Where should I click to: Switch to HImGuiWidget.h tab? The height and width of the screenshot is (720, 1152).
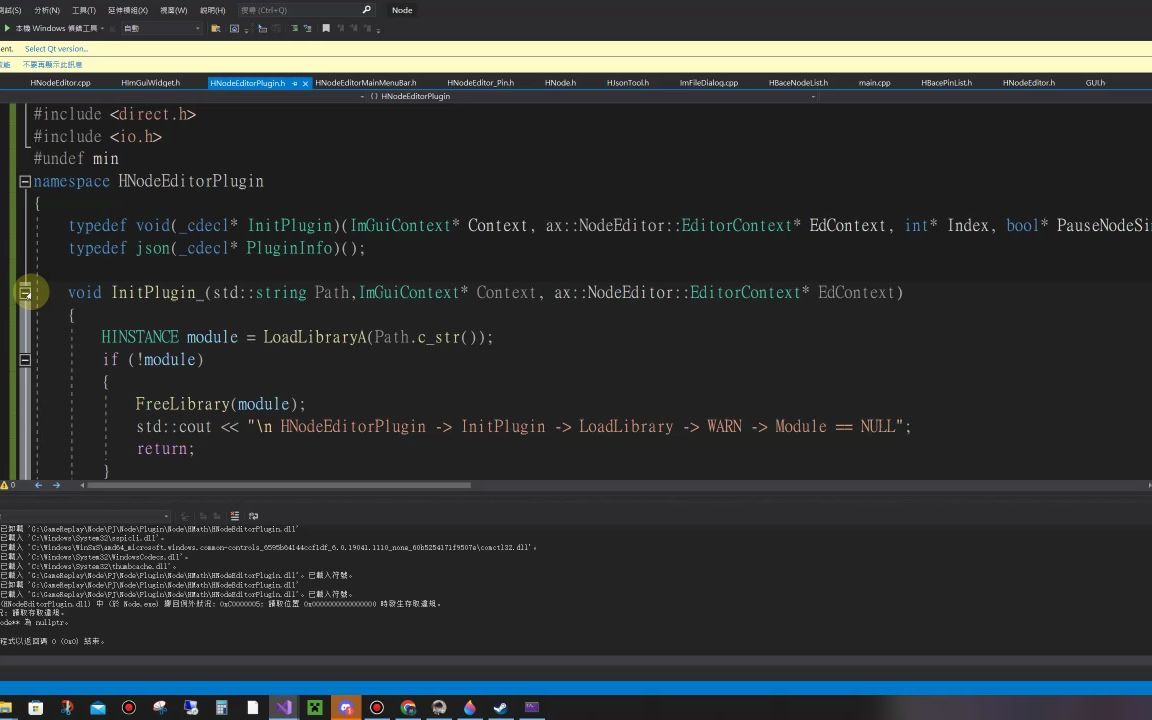click(151, 82)
